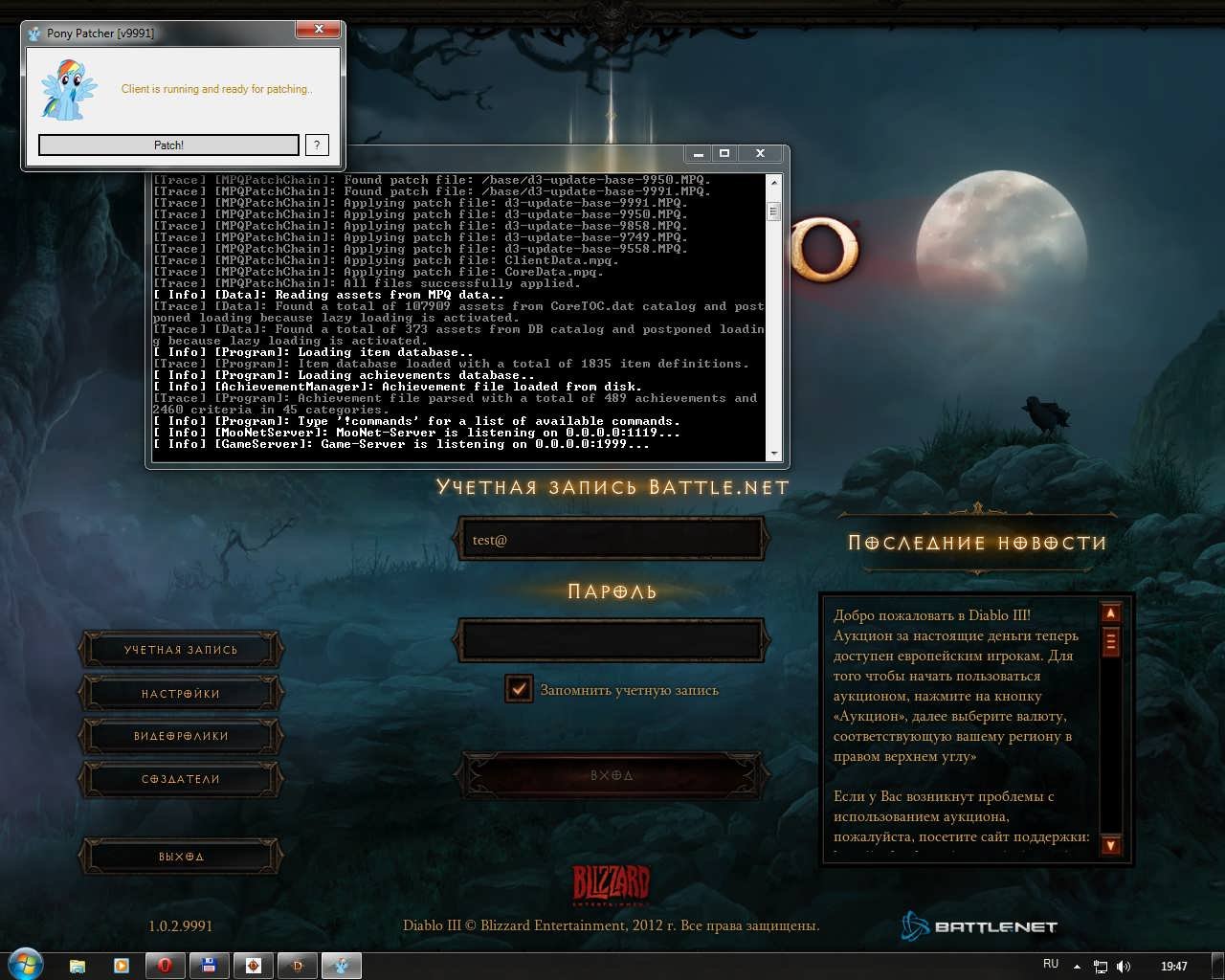Close the console window
The image size is (1225, 980).
pyautogui.click(x=760, y=153)
